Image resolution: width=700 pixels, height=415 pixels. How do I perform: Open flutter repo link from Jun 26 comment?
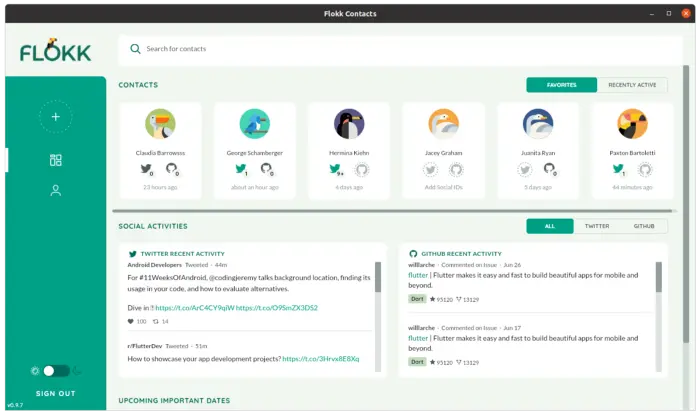(418, 275)
